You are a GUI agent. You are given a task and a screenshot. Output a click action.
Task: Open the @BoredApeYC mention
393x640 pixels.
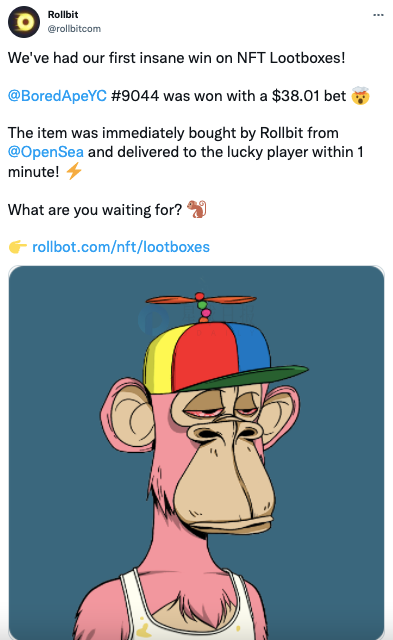(57, 96)
